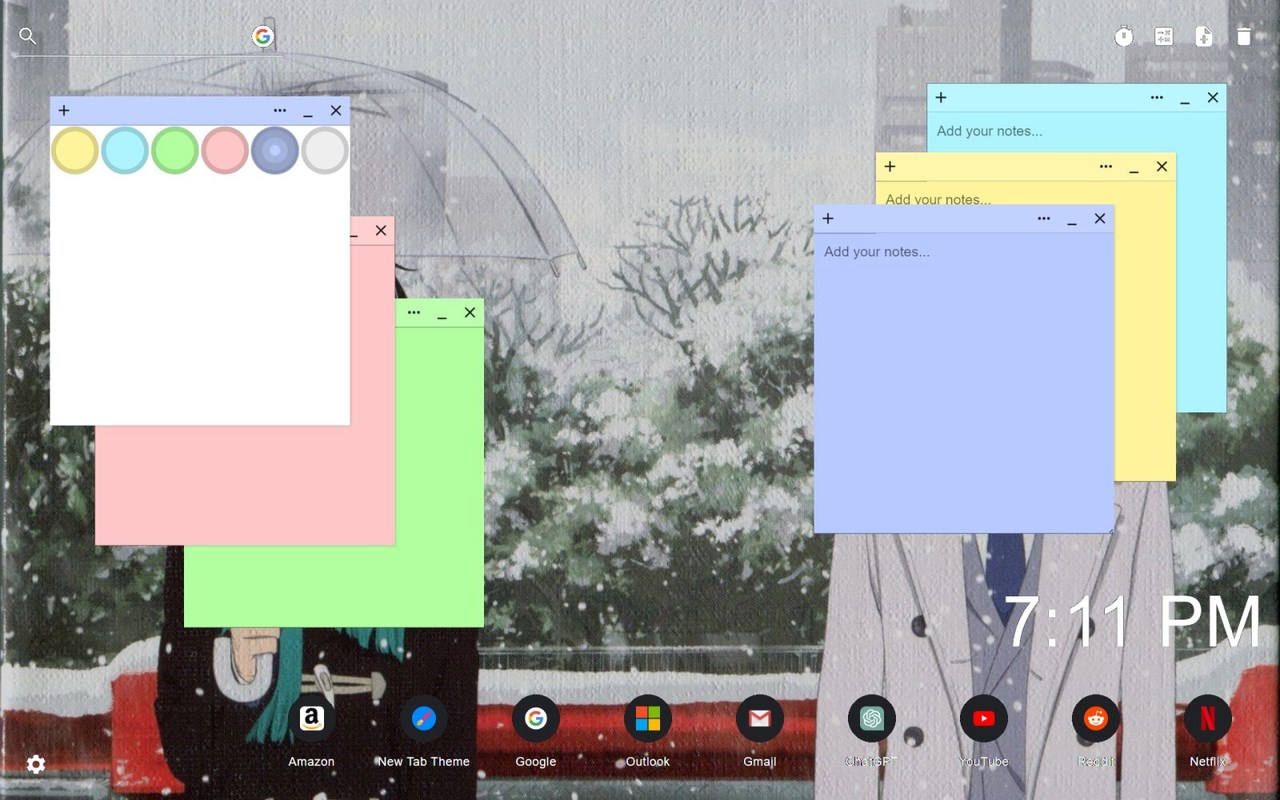Viewport: 1280px width, 800px height.
Task: Close the cyan sticky note
Action: (x=1213, y=98)
